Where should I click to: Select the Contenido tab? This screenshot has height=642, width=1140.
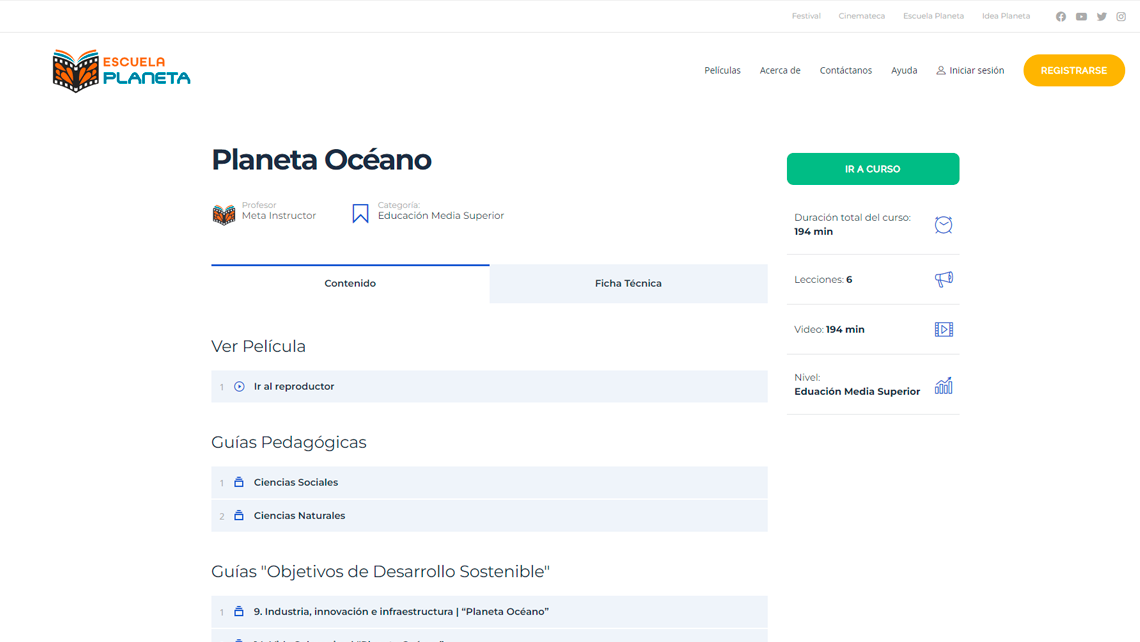click(350, 284)
